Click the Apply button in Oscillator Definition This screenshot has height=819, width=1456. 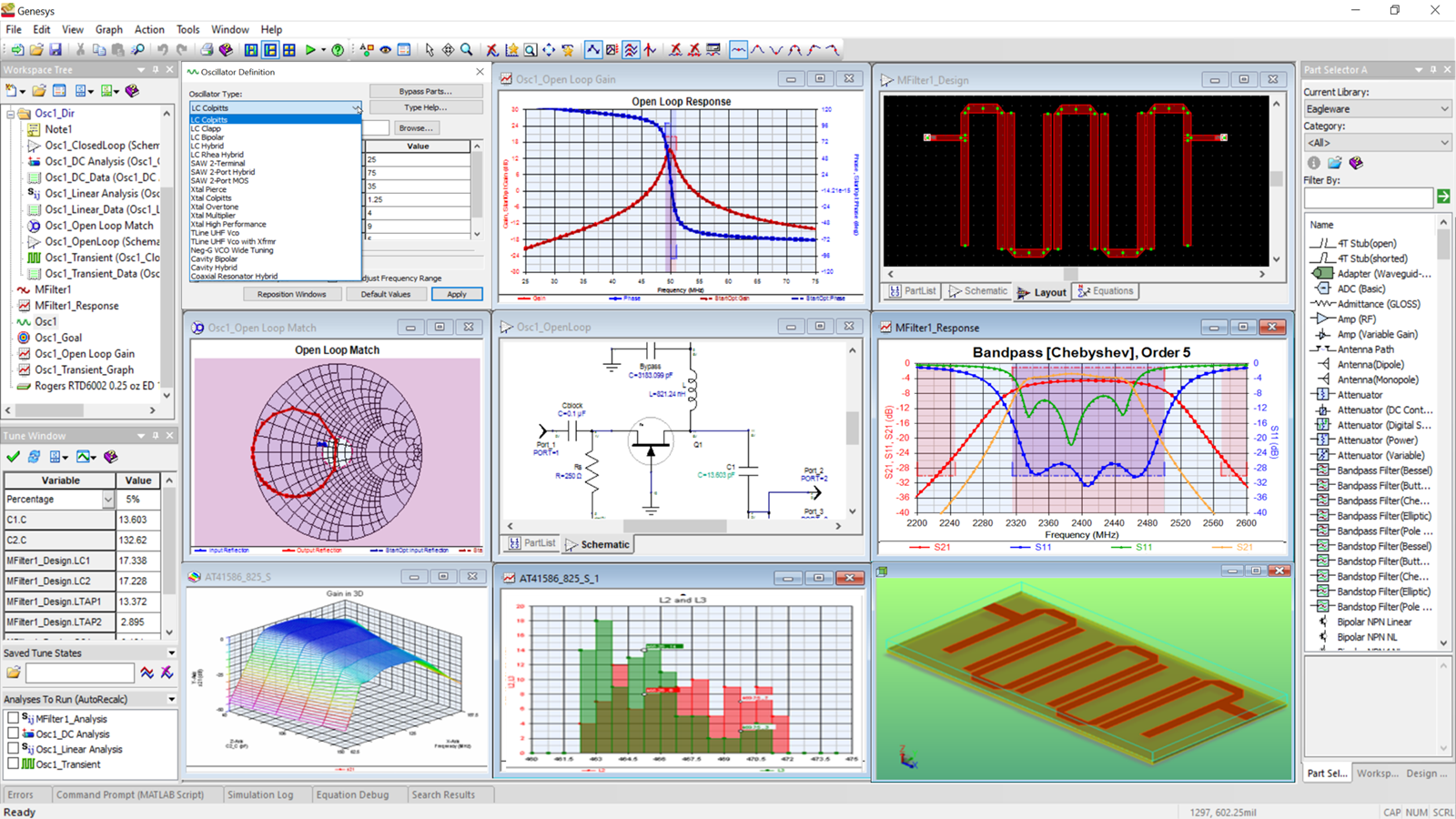(x=457, y=294)
